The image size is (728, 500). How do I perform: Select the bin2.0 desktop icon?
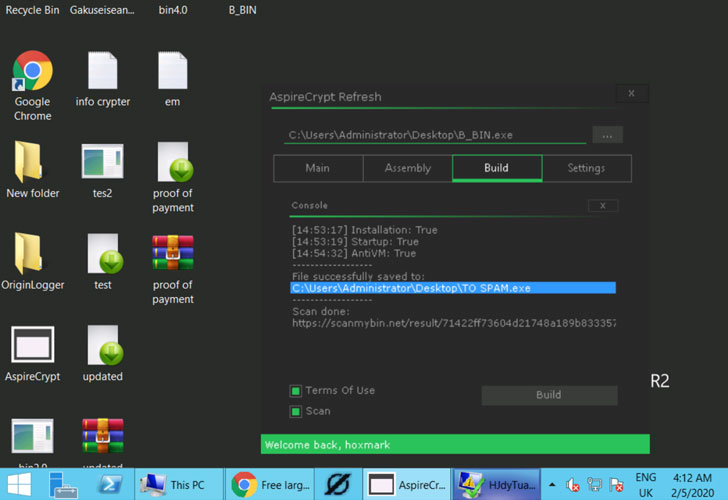tap(32, 436)
